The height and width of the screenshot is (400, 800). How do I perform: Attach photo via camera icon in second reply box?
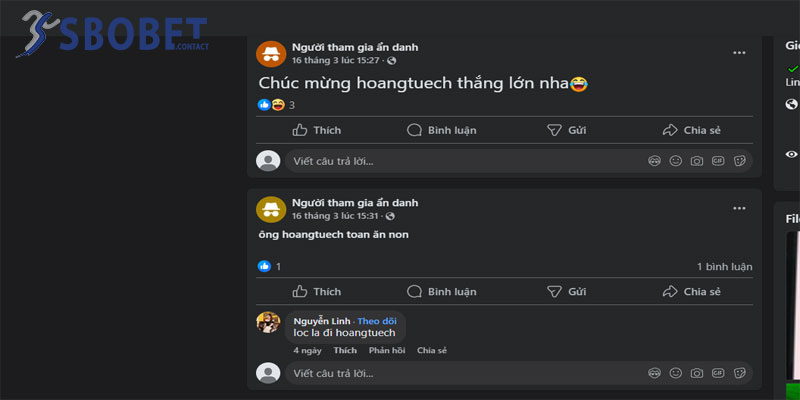(696, 373)
